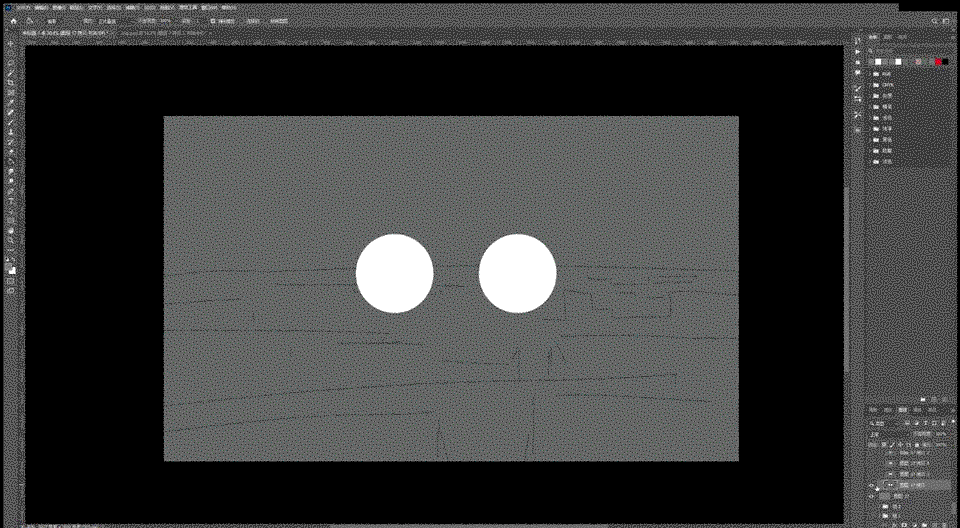Open the 滤镜 (Filter) menu
Viewport: 960px width, 528px height.
pyautogui.click(x=133, y=8)
